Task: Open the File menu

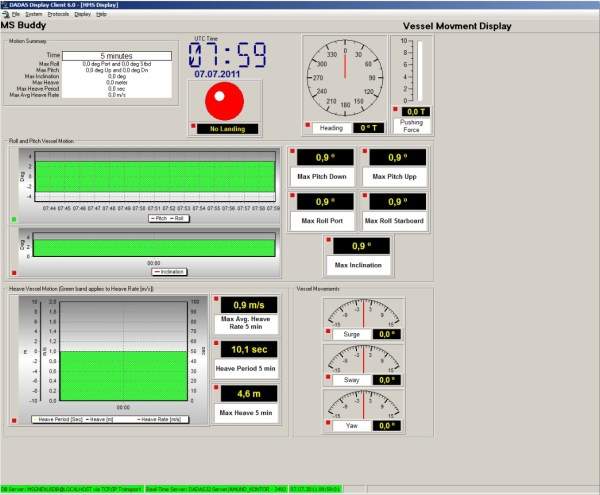Action: tap(15, 14)
